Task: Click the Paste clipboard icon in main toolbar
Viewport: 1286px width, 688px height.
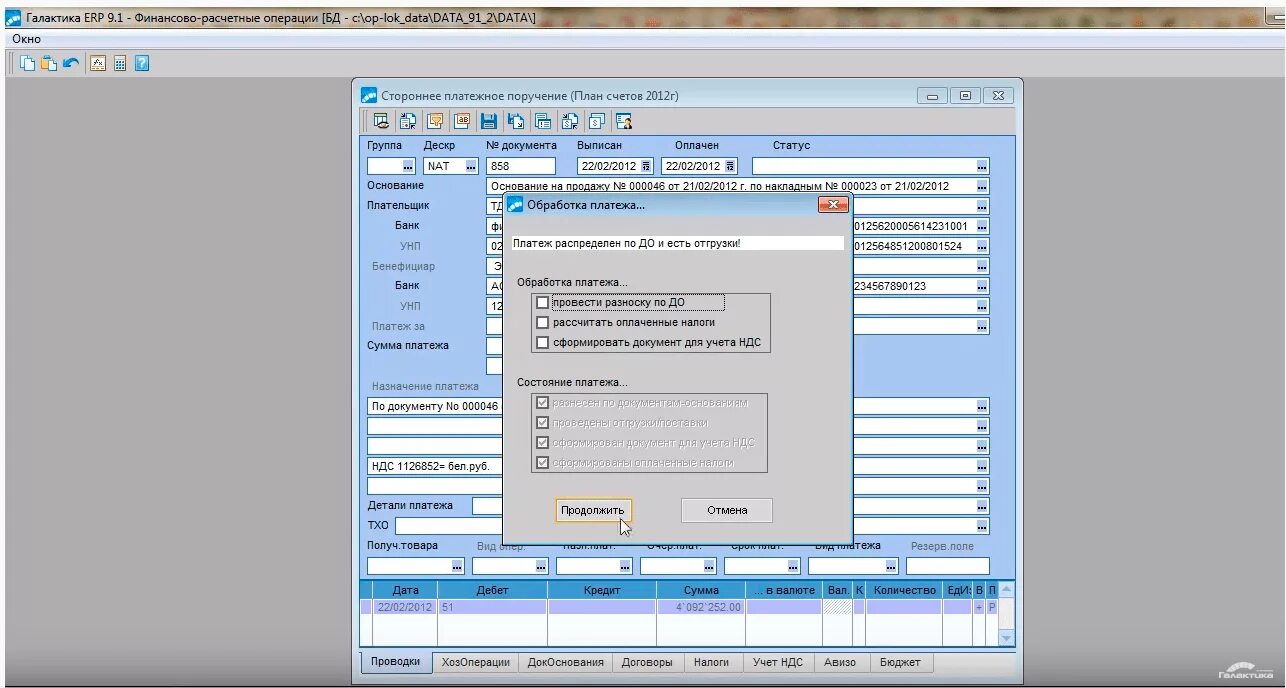Action: pyautogui.click(x=49, y=63)
